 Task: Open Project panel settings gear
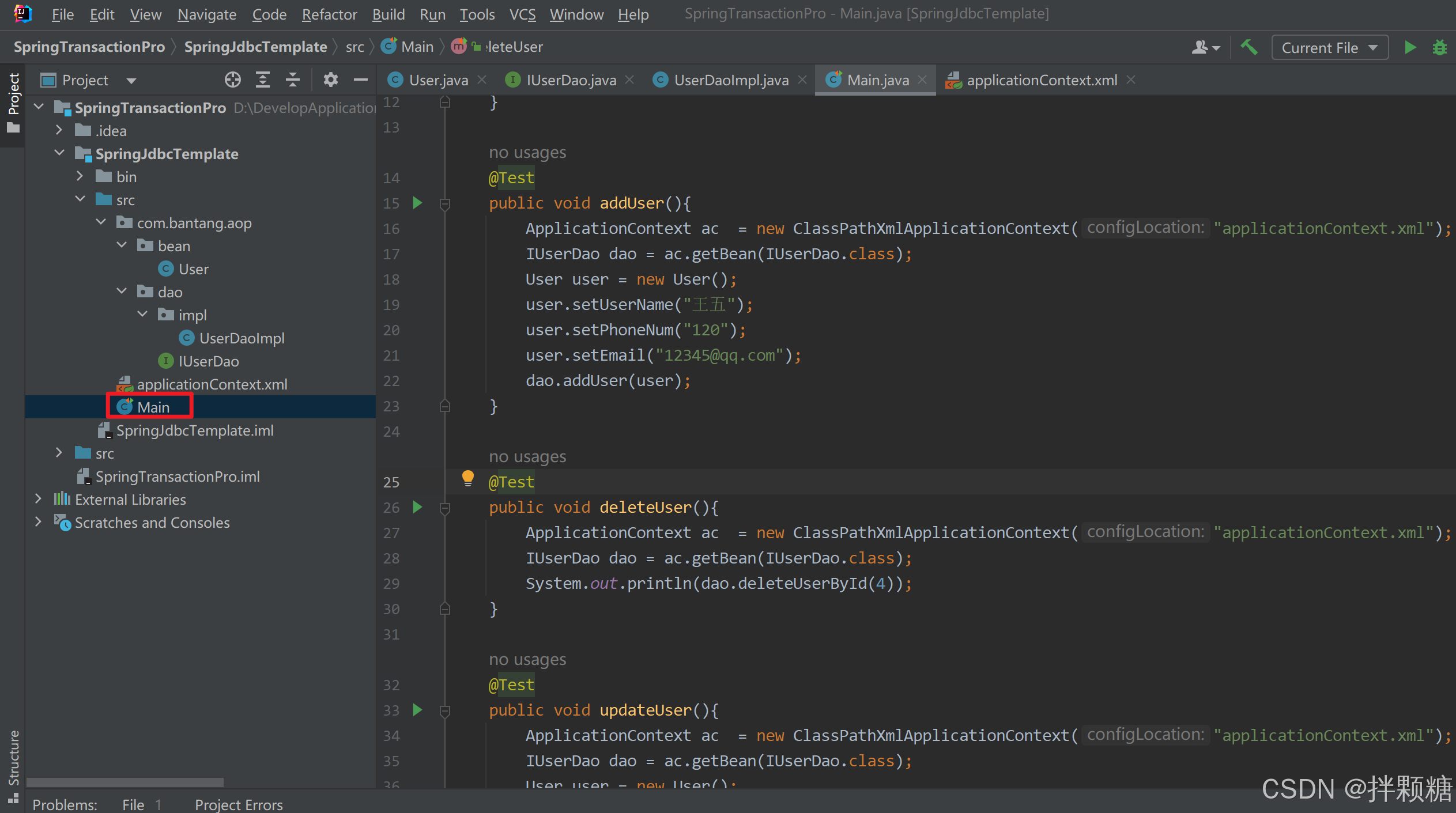click(330, 80)
